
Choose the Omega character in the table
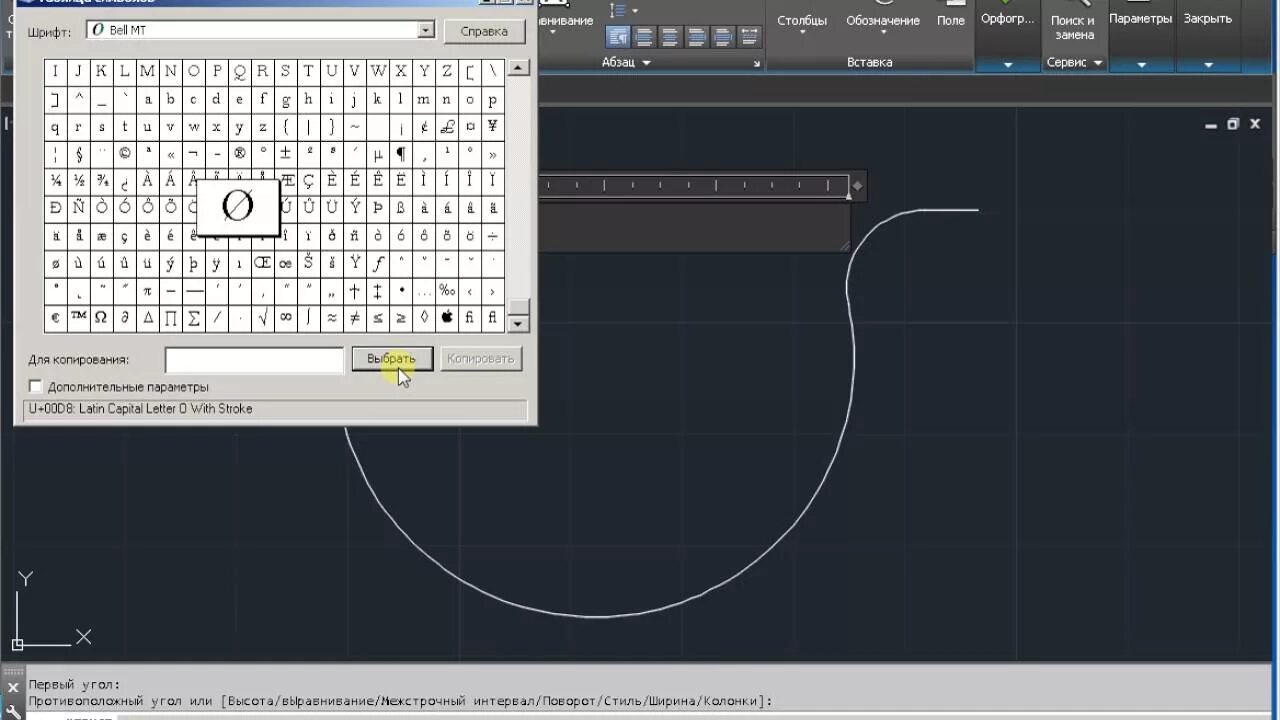101,317
